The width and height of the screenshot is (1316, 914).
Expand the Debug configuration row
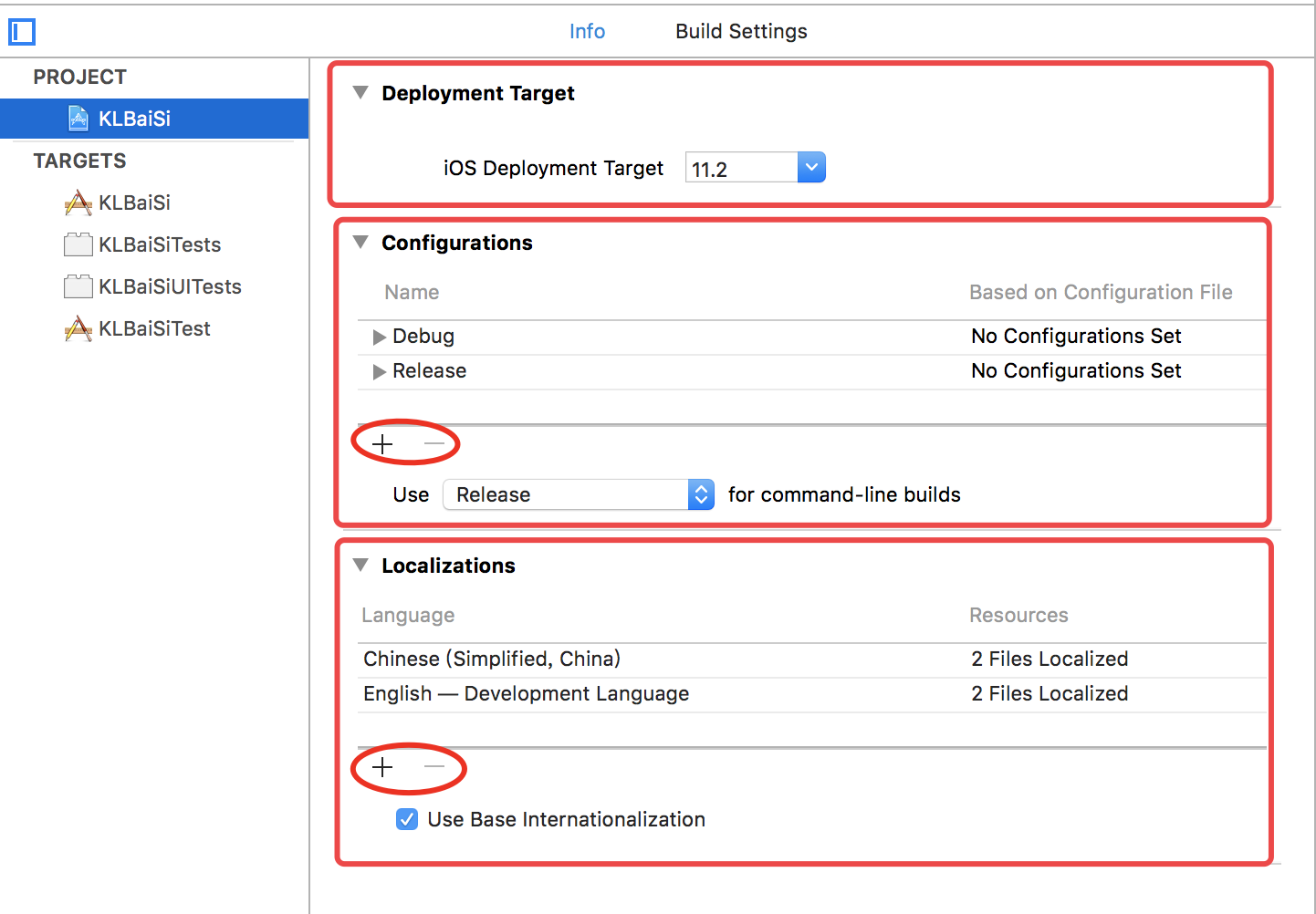[379, 337]
